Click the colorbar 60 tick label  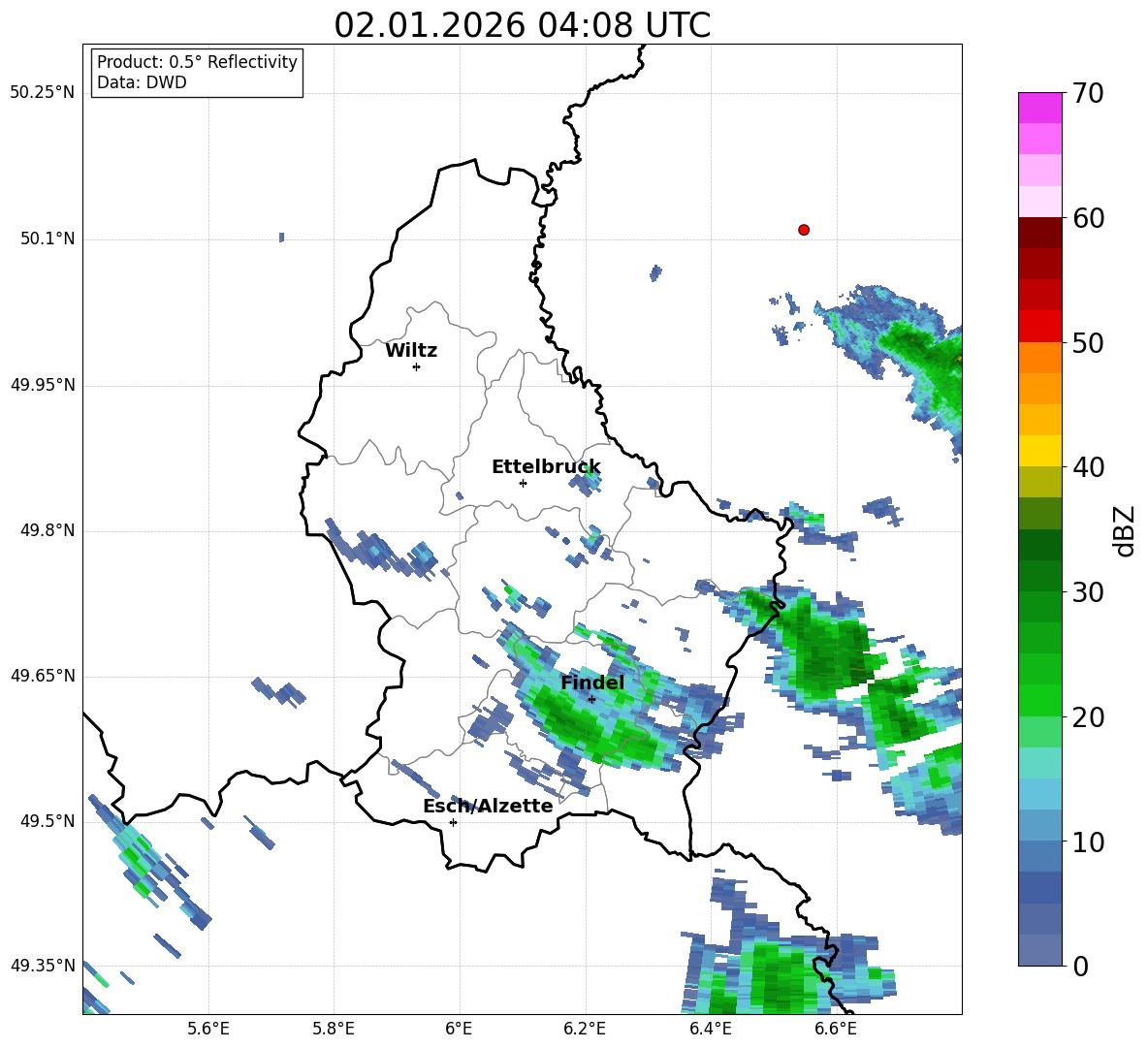(x=1088, y=218)
